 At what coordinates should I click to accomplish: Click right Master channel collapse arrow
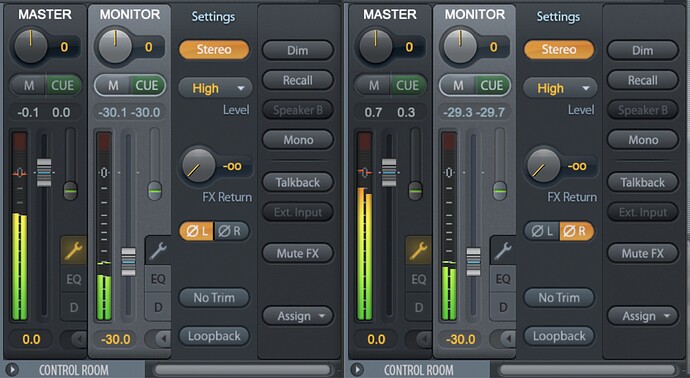(x=423, y=339)
